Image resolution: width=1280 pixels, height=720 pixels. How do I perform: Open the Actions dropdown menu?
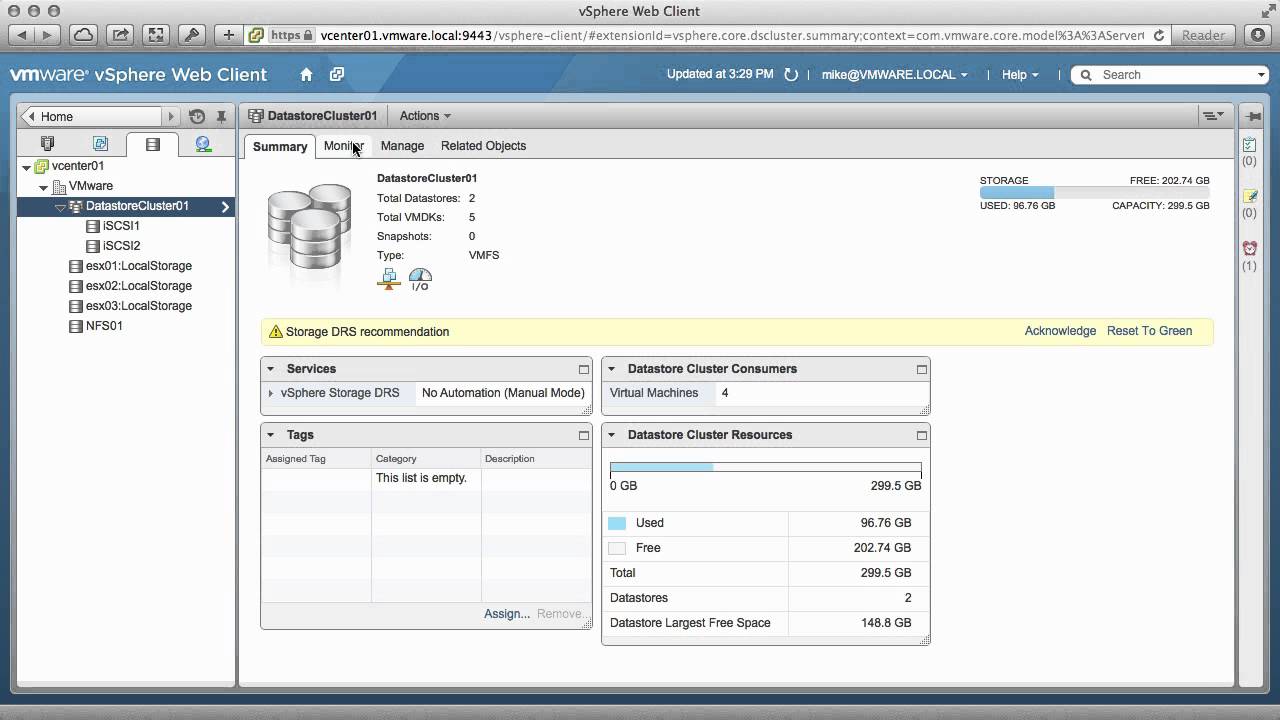425,116
